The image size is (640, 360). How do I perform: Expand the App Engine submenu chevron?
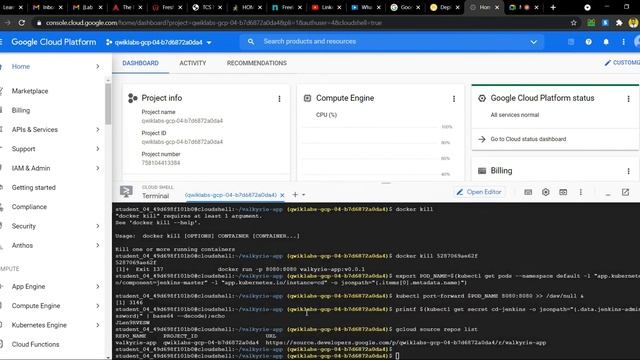coord(98,287)
